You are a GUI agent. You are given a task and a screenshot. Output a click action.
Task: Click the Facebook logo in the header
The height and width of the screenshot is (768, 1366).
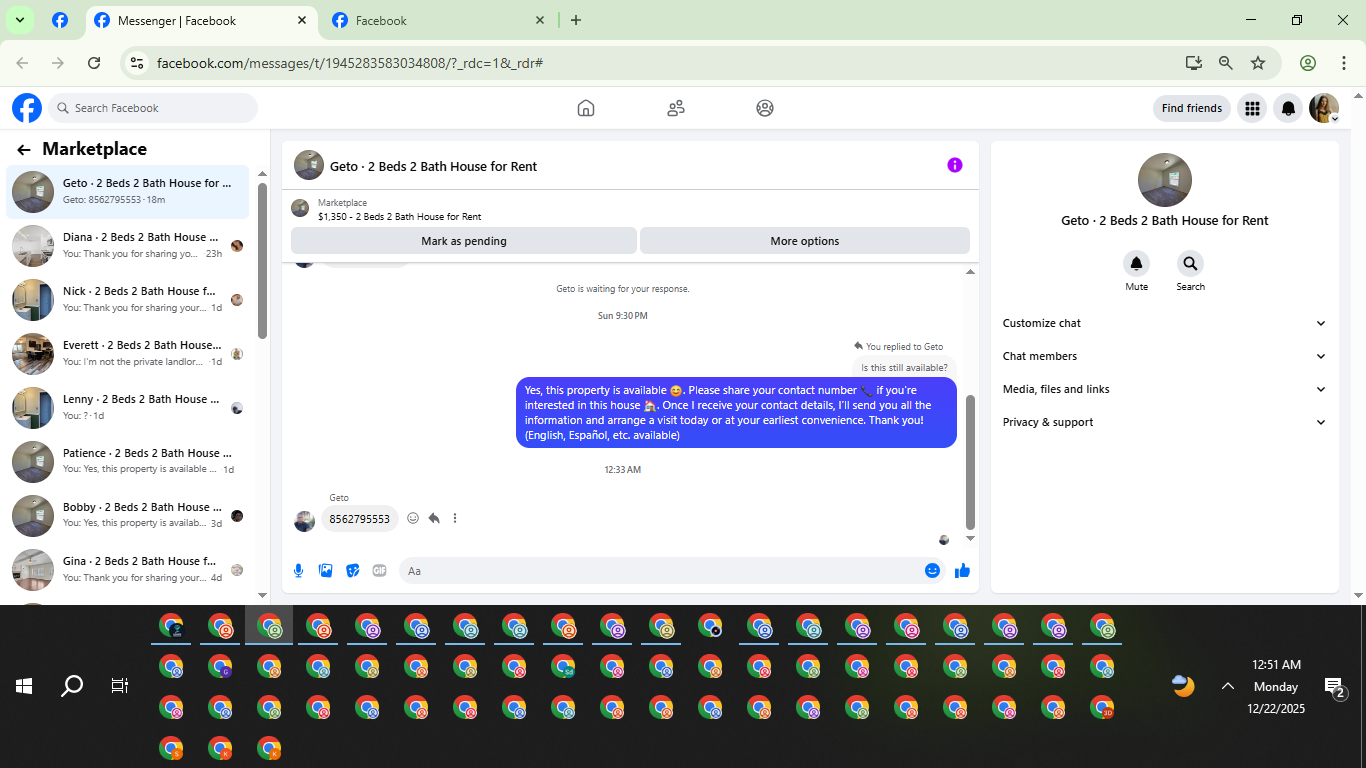pos(27,108)
